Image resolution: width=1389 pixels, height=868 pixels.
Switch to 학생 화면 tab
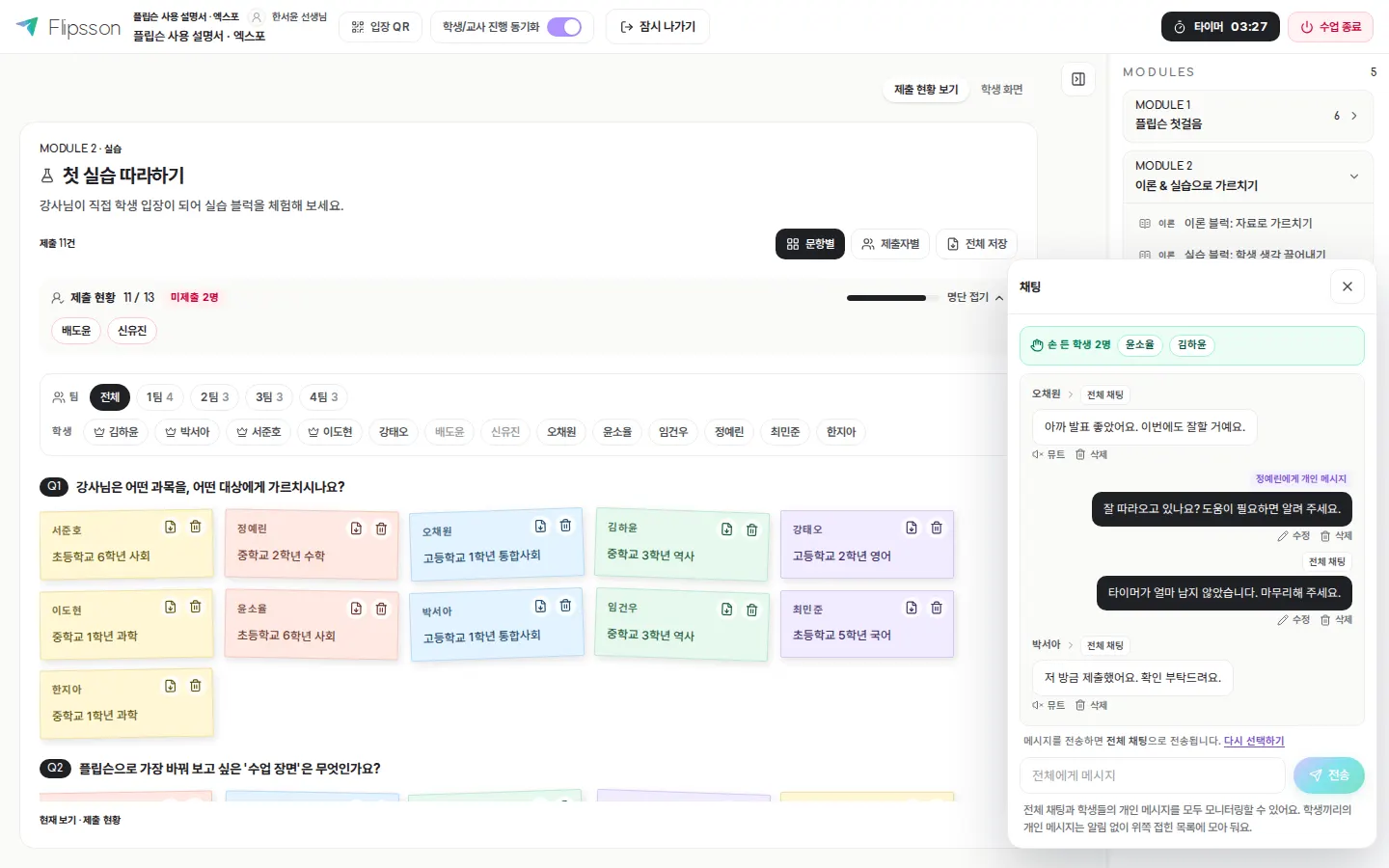(1001, 90)
